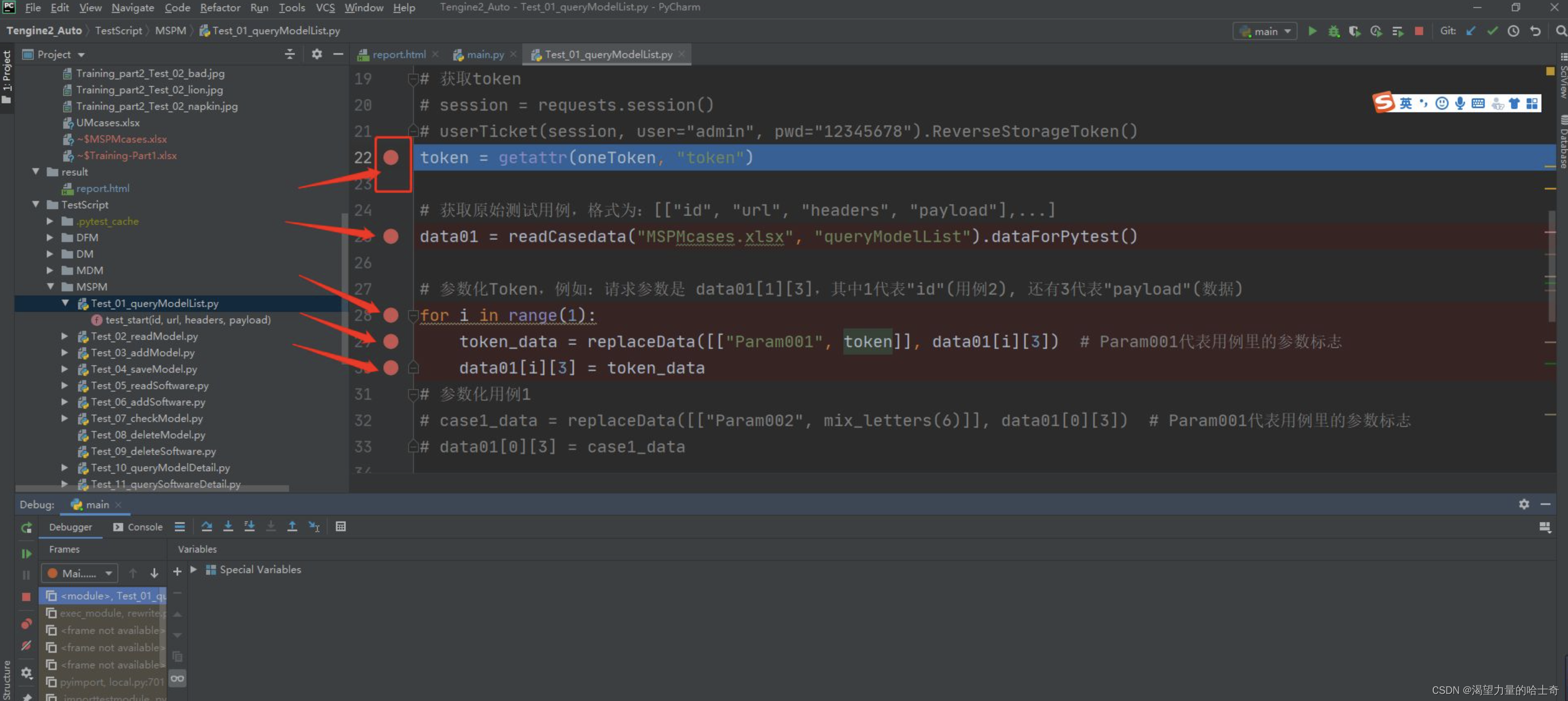Open Project panel gear settings

coord(316,54)
